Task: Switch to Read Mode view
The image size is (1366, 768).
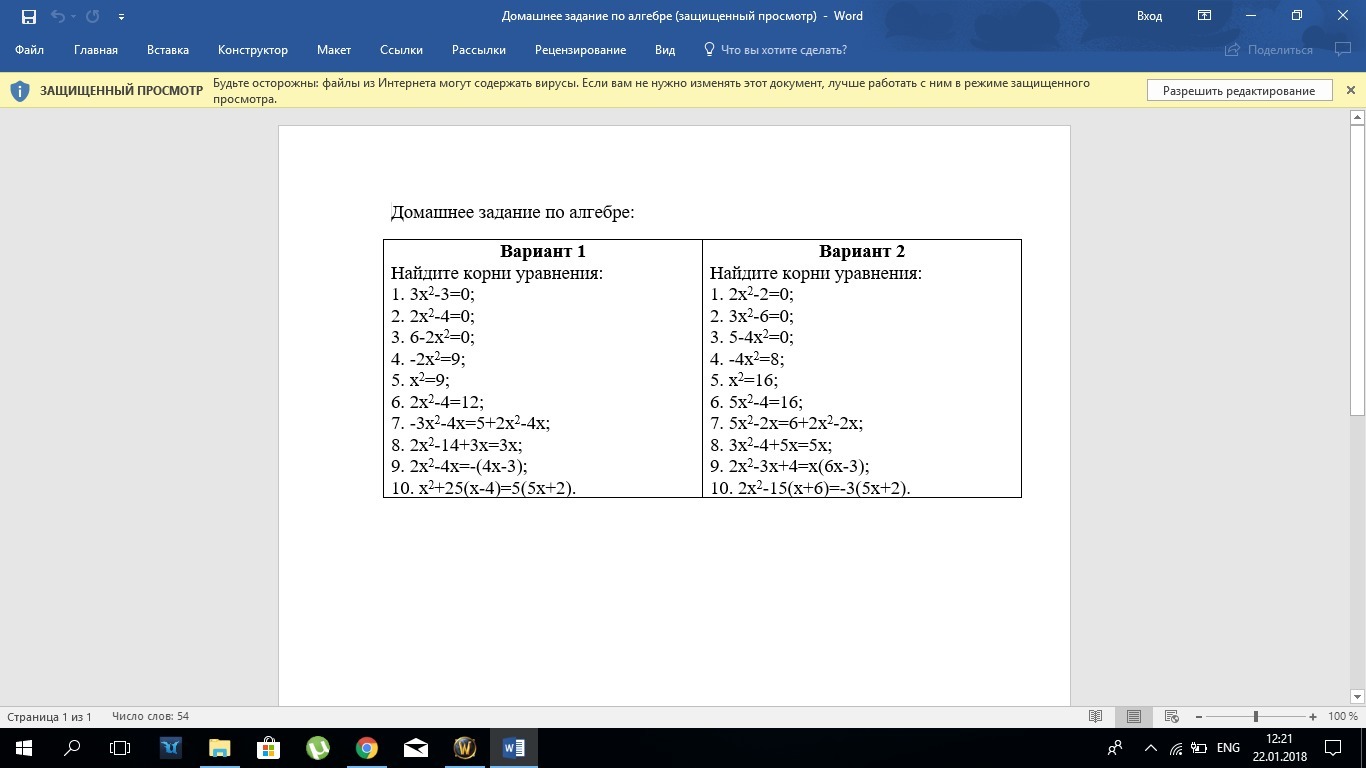Action: [x=1096, y=717]
